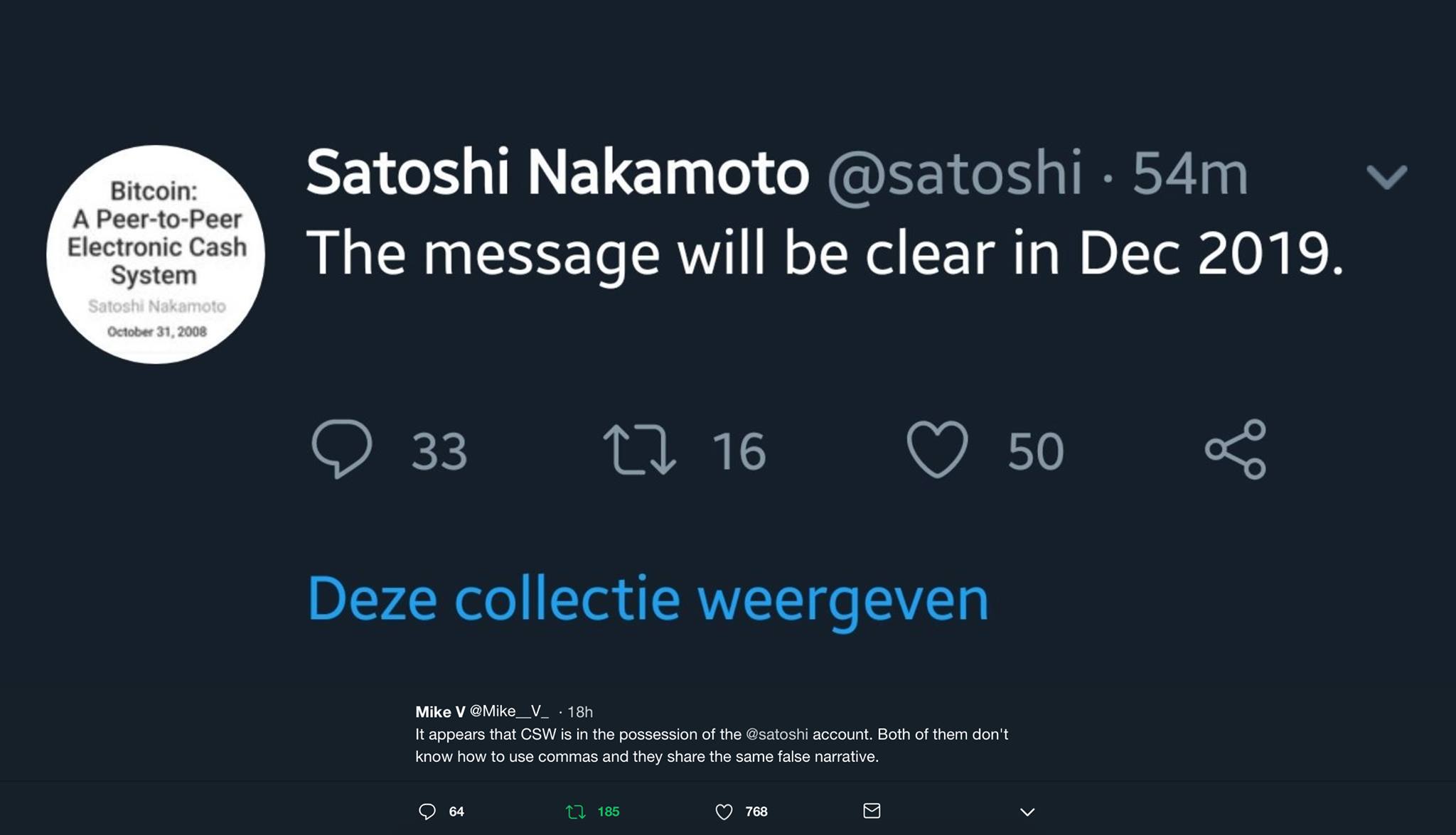Retweet the Satoshi Nakamoto tweet
This screenshot has width=1456, height=835.
pyautogui.click(x=638, y=449)
